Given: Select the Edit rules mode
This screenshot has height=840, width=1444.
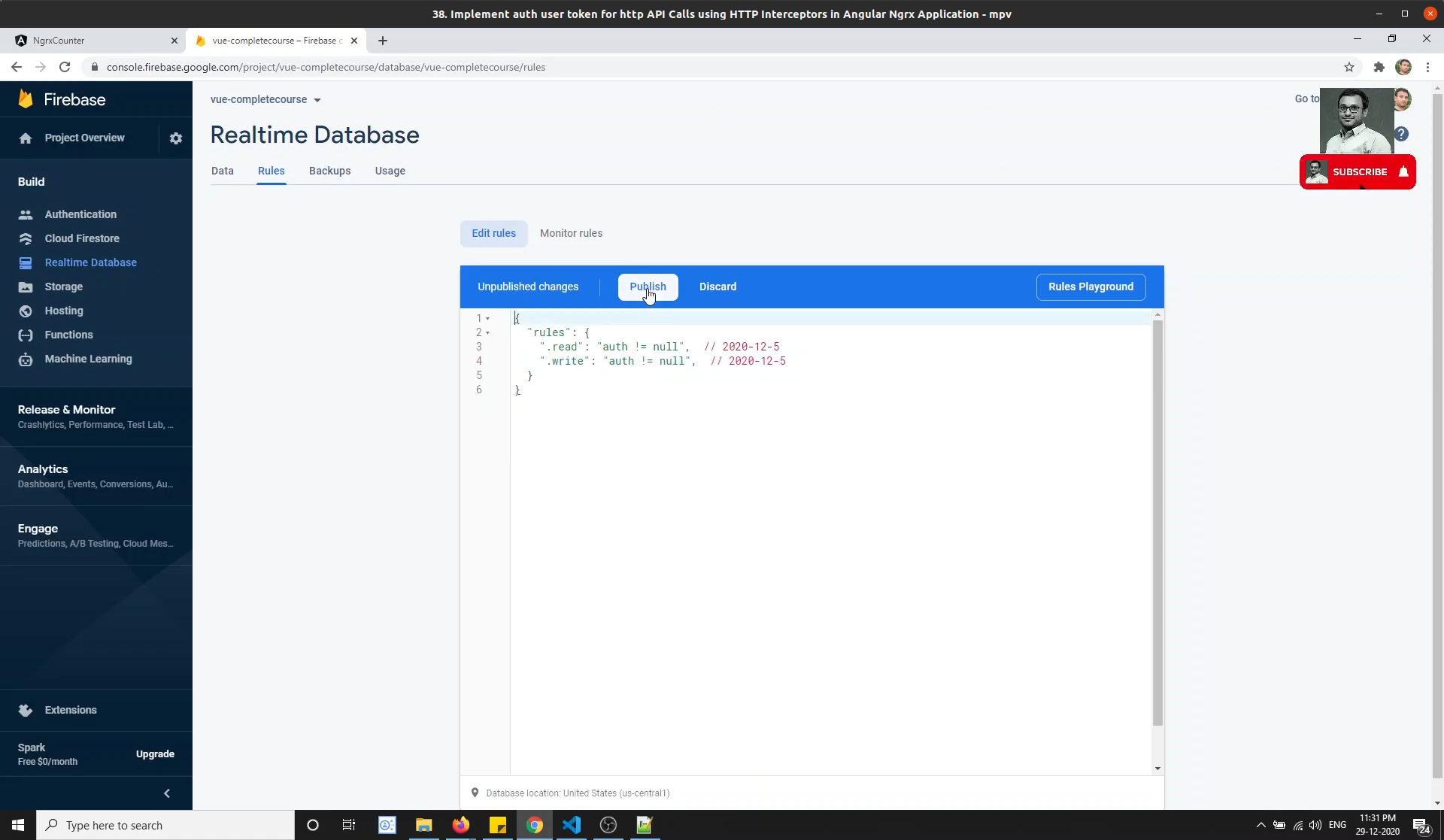Looking at the screenshot, I should [x=493, y=233].
